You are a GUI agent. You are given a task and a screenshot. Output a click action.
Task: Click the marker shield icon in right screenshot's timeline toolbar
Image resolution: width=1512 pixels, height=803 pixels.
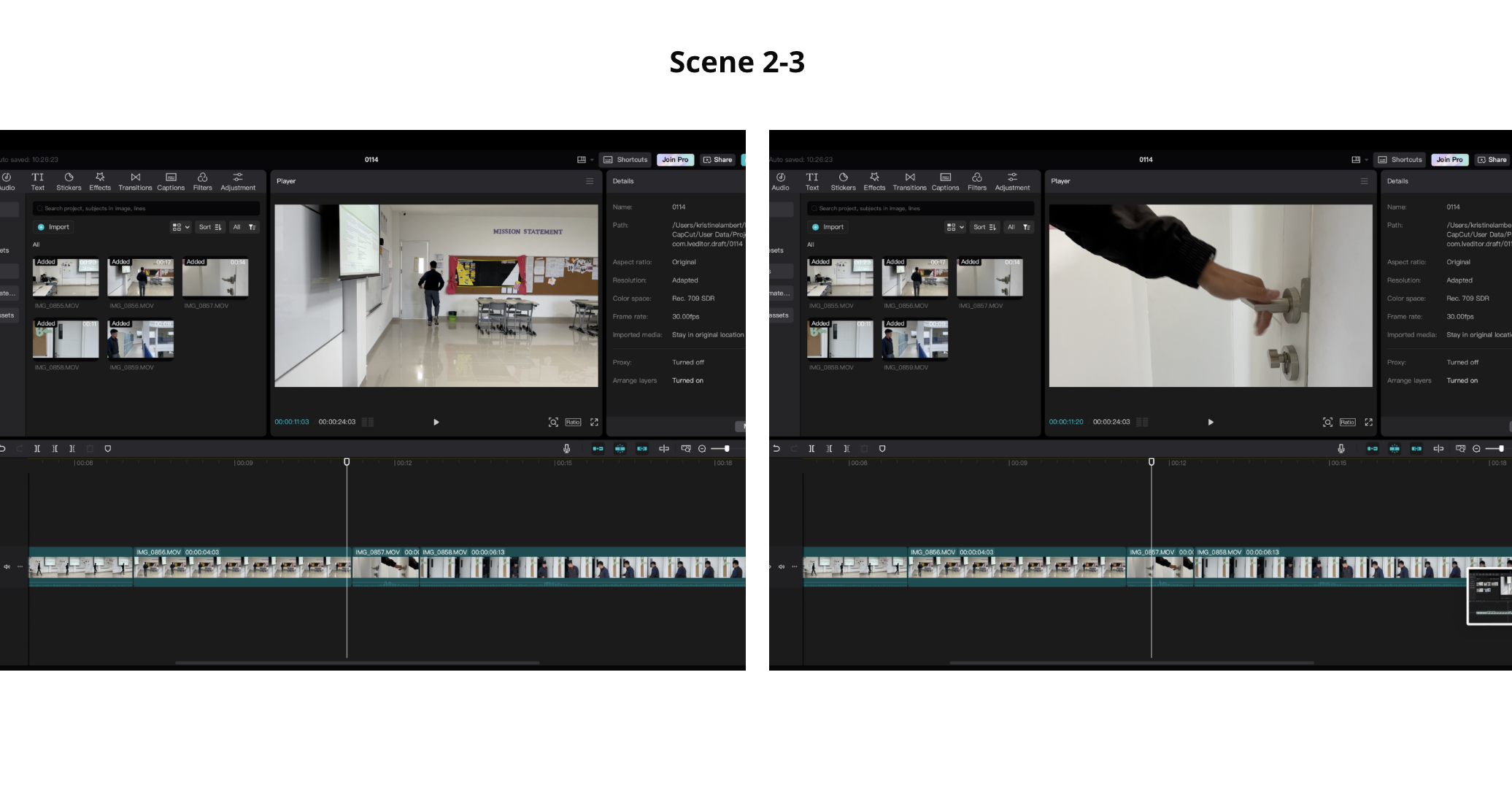(882, 449)
